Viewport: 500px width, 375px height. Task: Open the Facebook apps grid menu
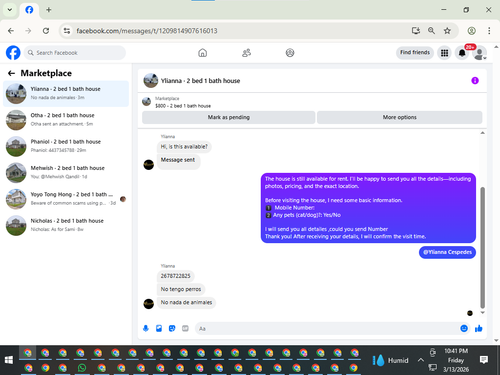point(444,53)
